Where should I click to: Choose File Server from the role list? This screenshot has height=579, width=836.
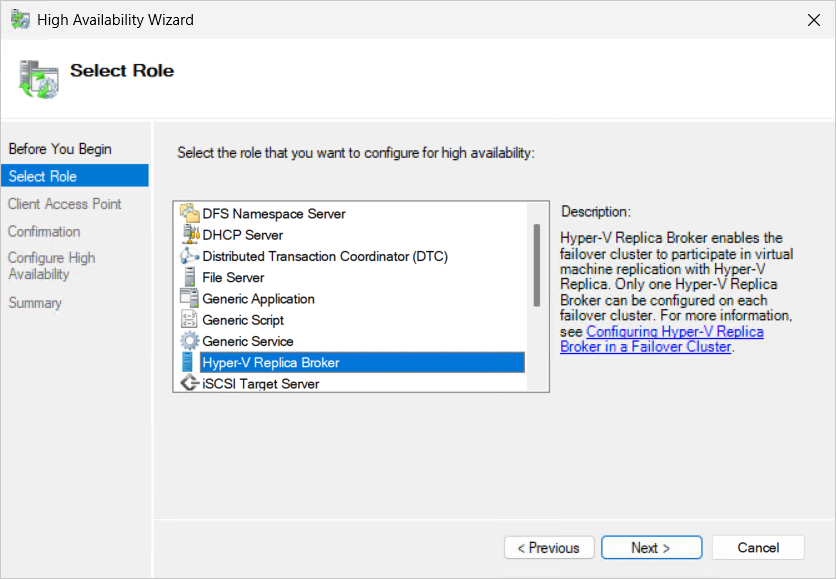233,277
